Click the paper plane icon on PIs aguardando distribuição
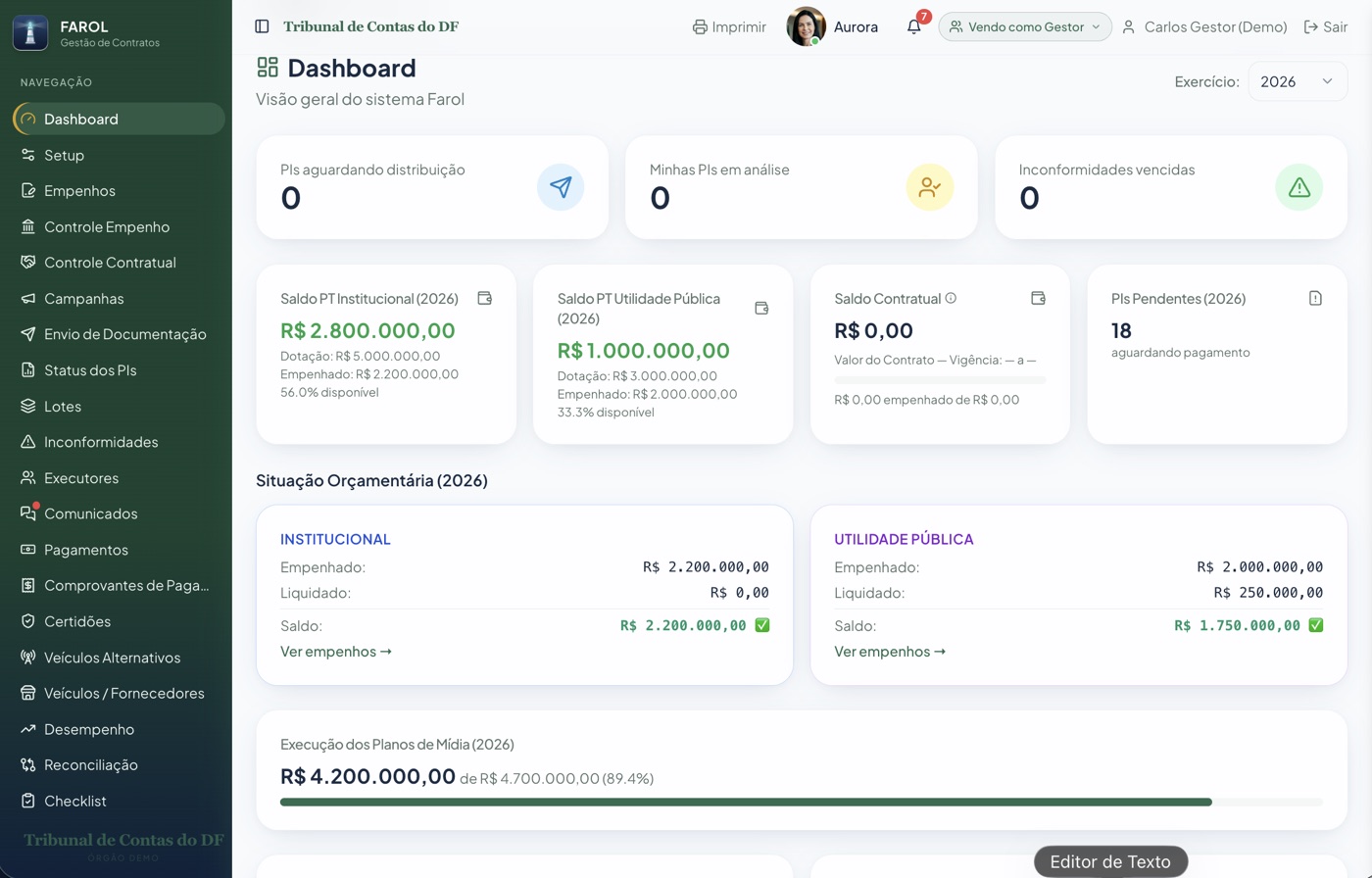The width and height of the screenshot is (1372, 878). pyautogui.click(x=561, y=187)
